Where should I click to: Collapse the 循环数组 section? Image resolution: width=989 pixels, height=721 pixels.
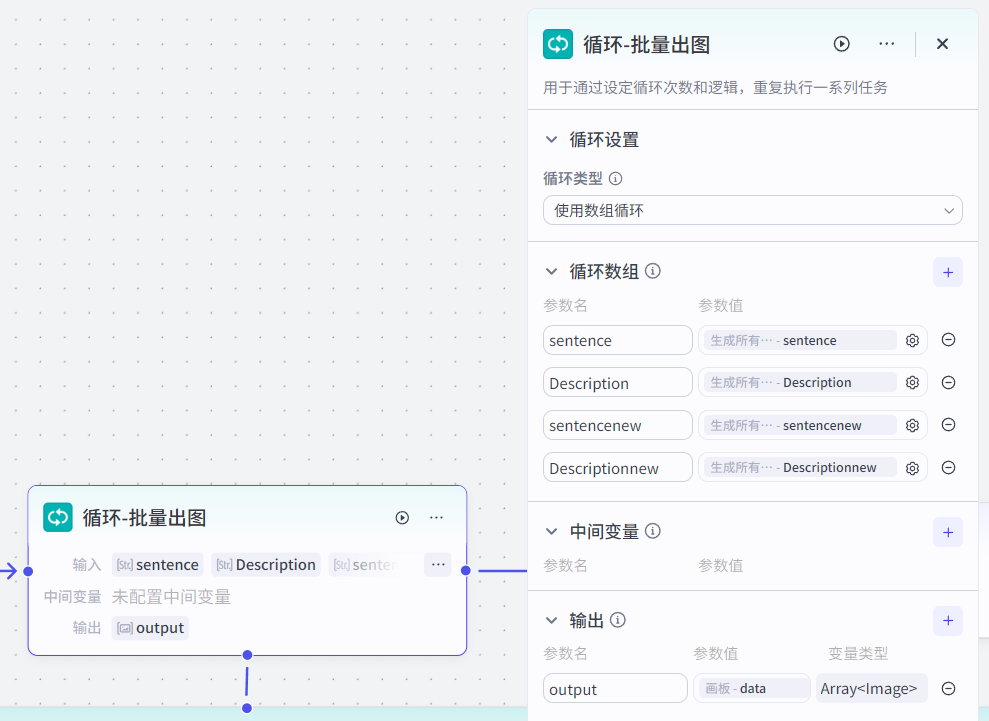pos(551,271)
